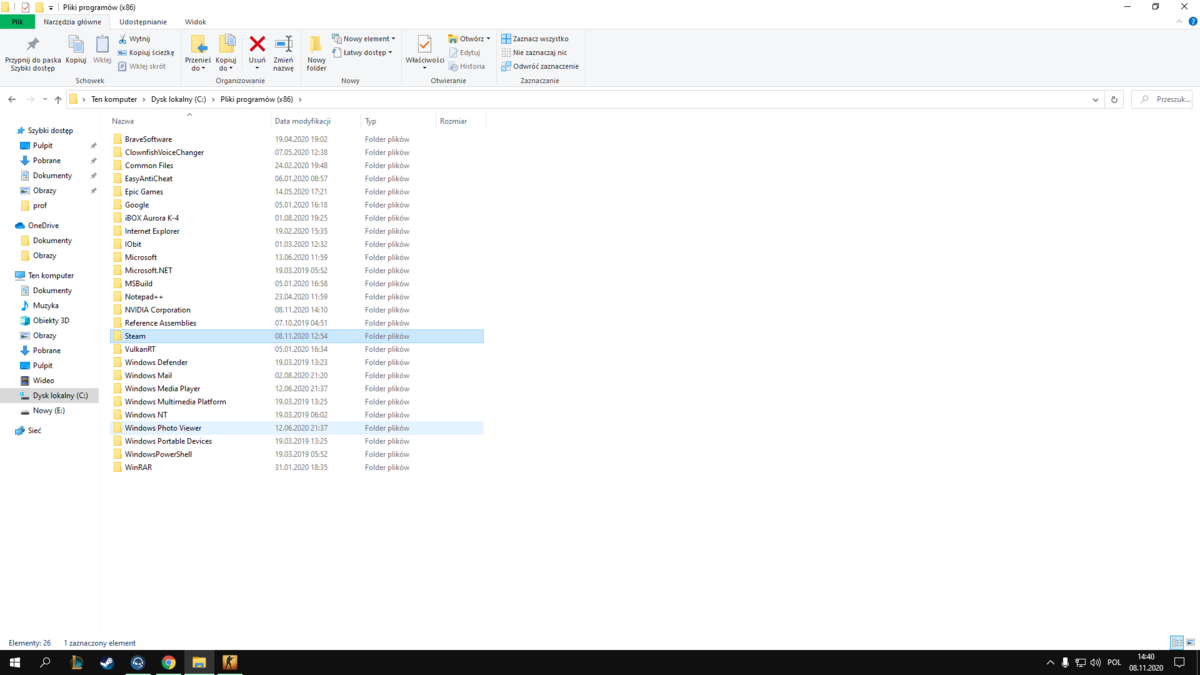The height and width of the screenshot is (675, 1200).
Task: Click Edytuj in the Otwieranie group
Action: pyautogui.click(x=464, y=53)
